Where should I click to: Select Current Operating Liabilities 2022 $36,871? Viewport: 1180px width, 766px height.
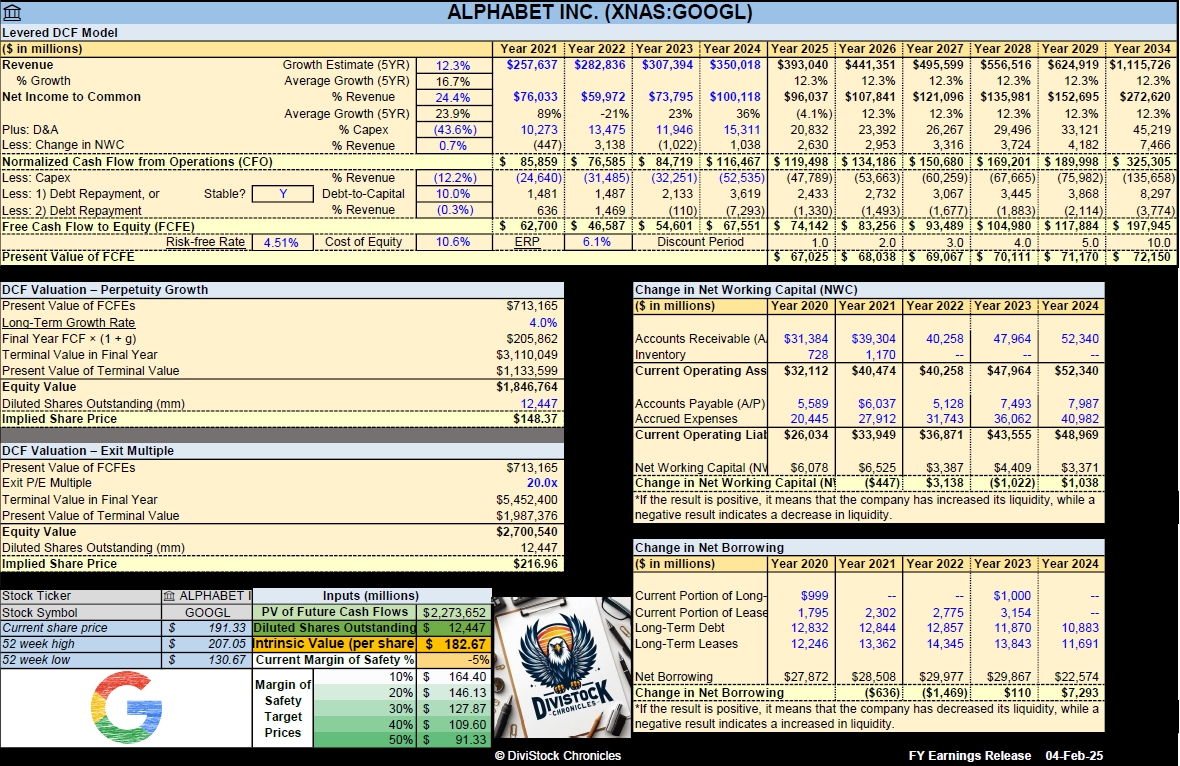[941, 435]
